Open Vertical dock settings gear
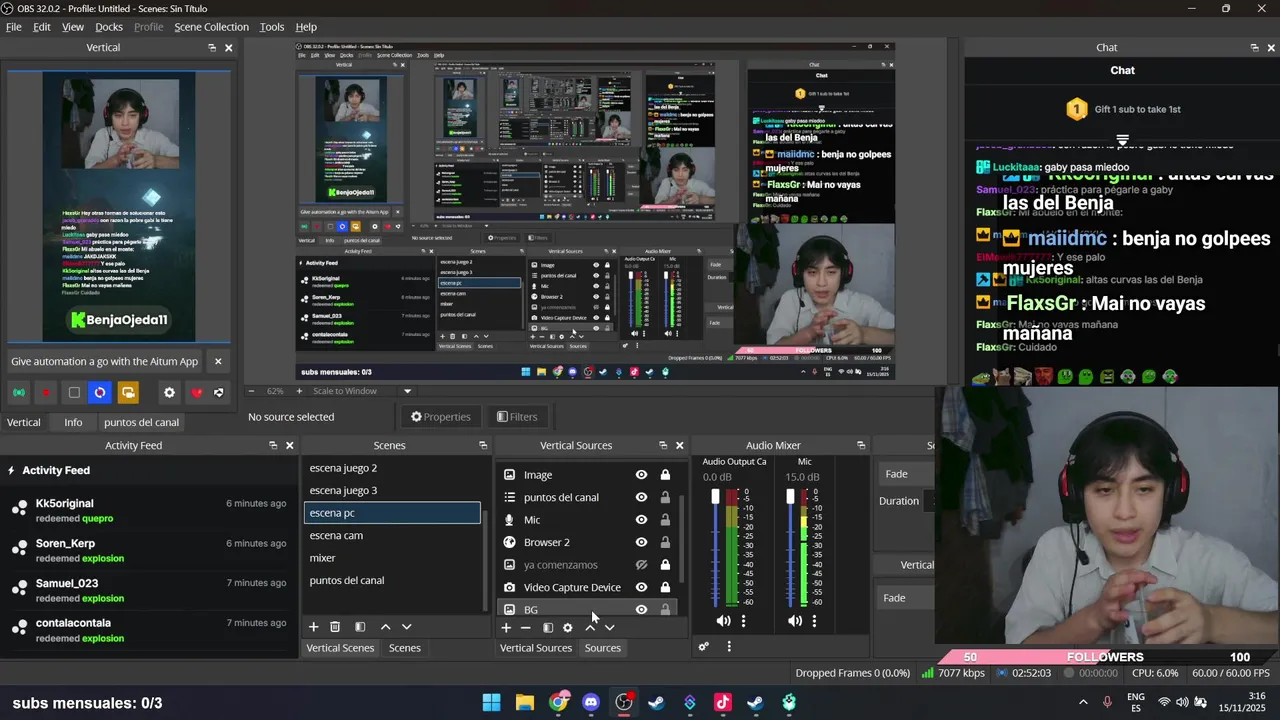The height and width of the screenshot is (720, 1280). [x=169, y=393]
